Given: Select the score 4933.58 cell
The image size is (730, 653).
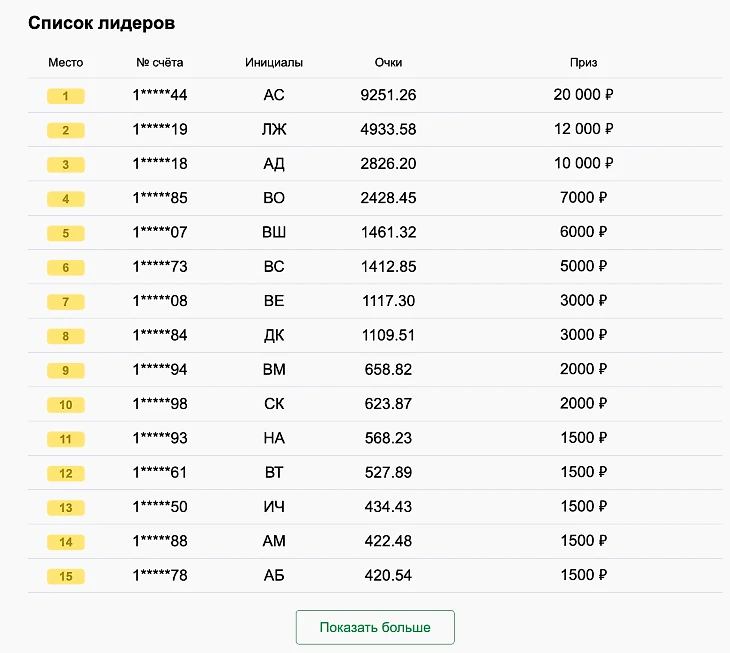Looking at the screenshot, I should point(388,129).
